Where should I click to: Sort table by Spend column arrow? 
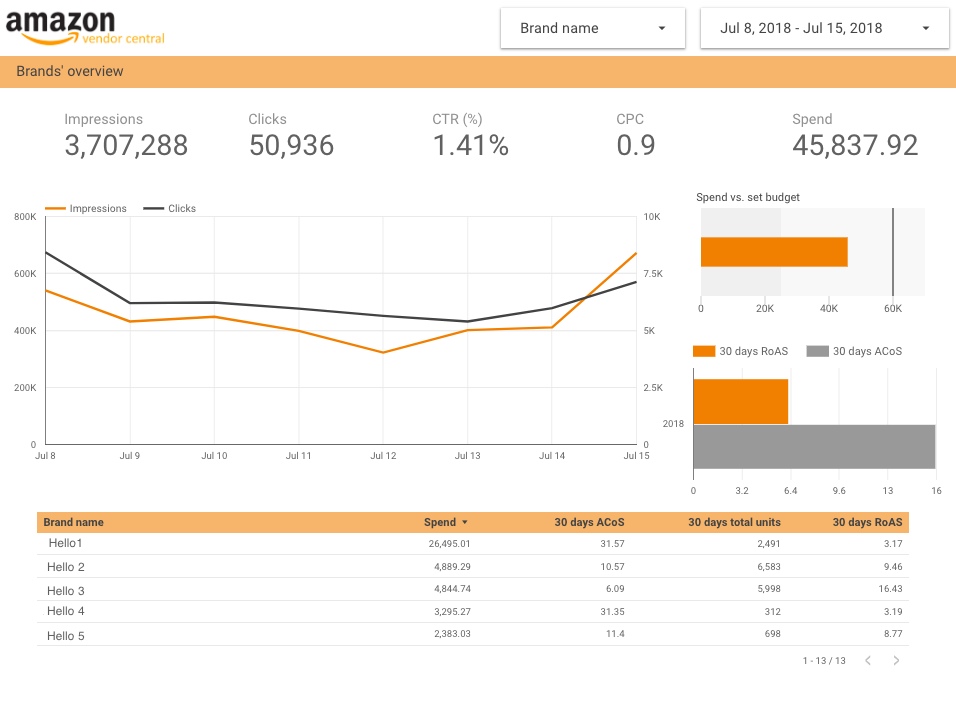coord(465,522)
